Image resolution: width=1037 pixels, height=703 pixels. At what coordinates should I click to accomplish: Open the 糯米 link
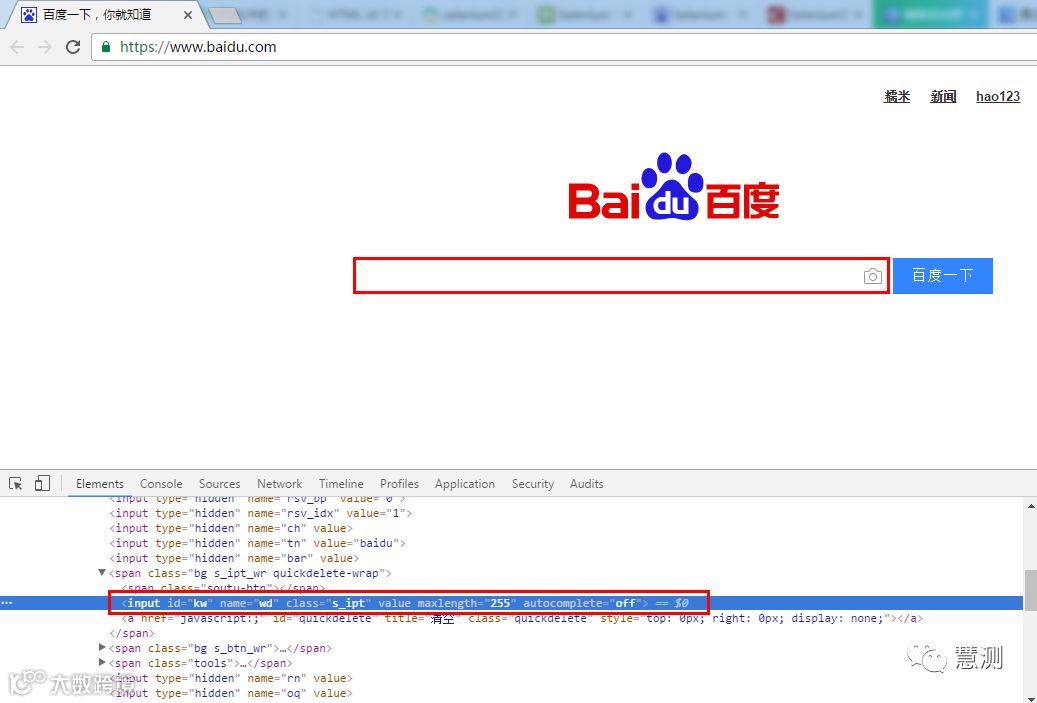point(897,97)
